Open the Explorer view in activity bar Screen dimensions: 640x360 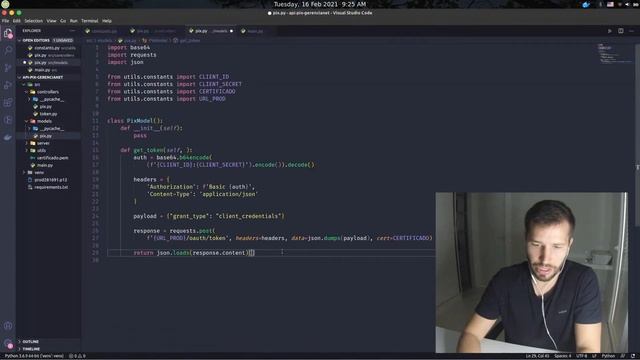8,33
